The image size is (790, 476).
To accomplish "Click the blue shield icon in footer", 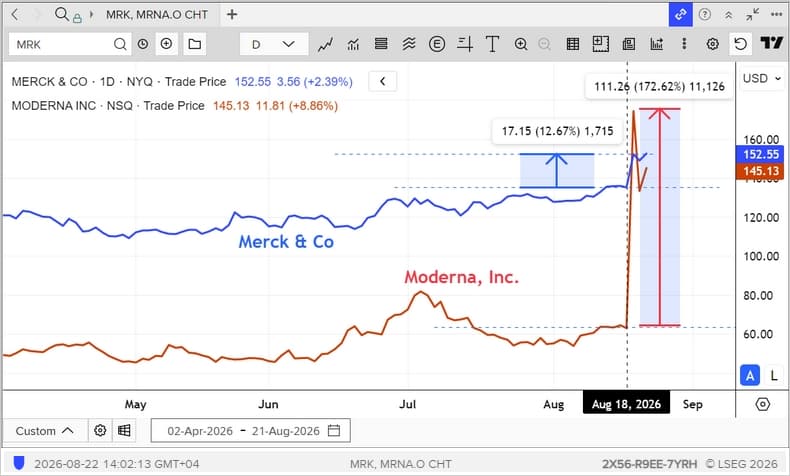I will tap(19, 463).
